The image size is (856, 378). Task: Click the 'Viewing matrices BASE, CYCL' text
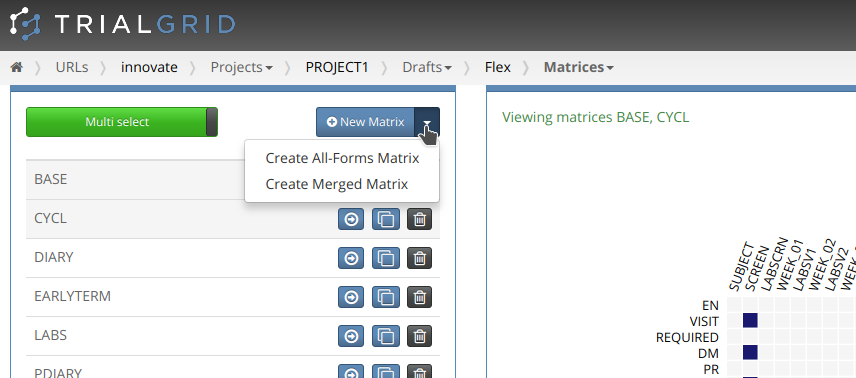[x=596, y=117]
